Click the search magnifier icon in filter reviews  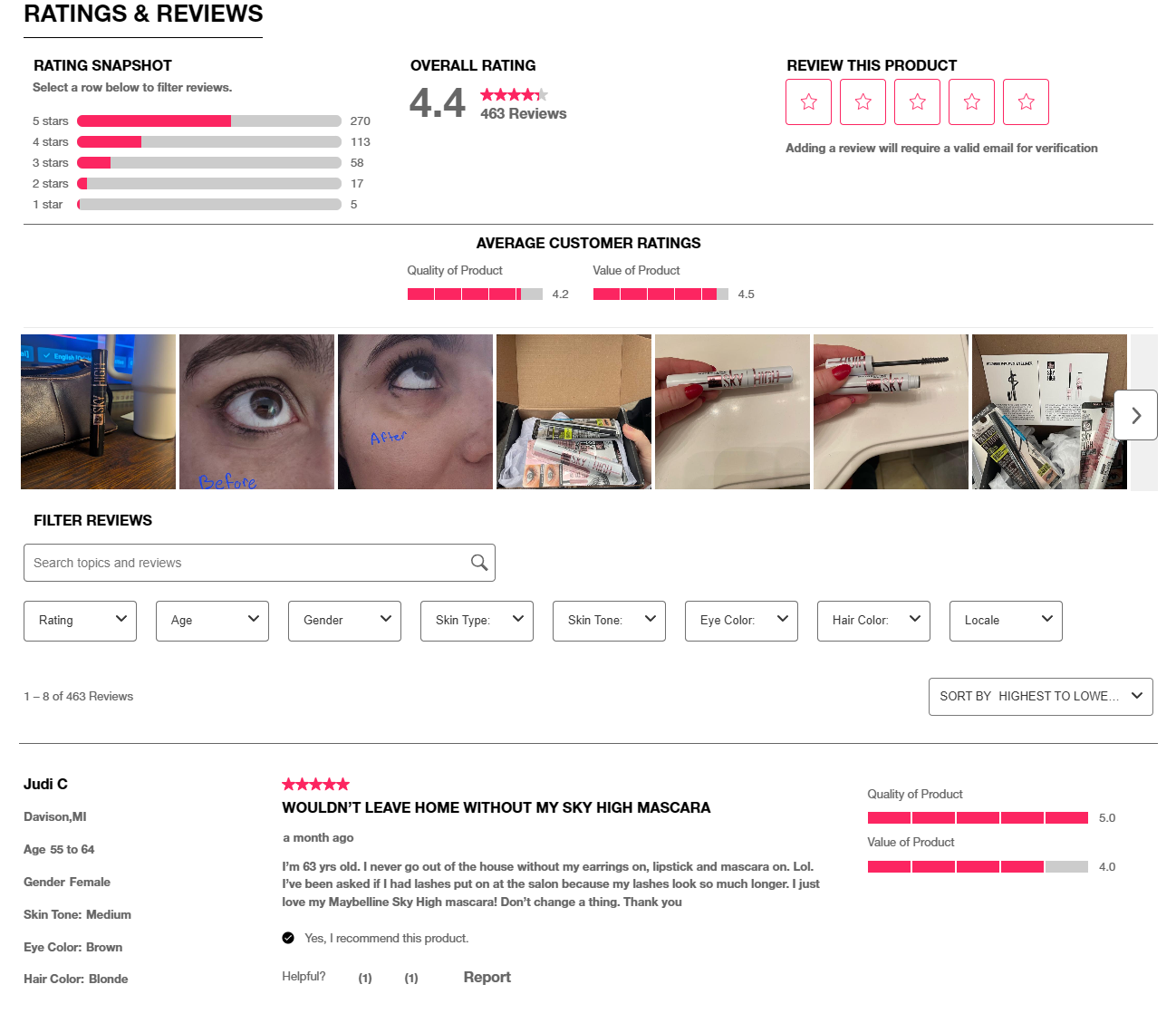pos(479,563)
